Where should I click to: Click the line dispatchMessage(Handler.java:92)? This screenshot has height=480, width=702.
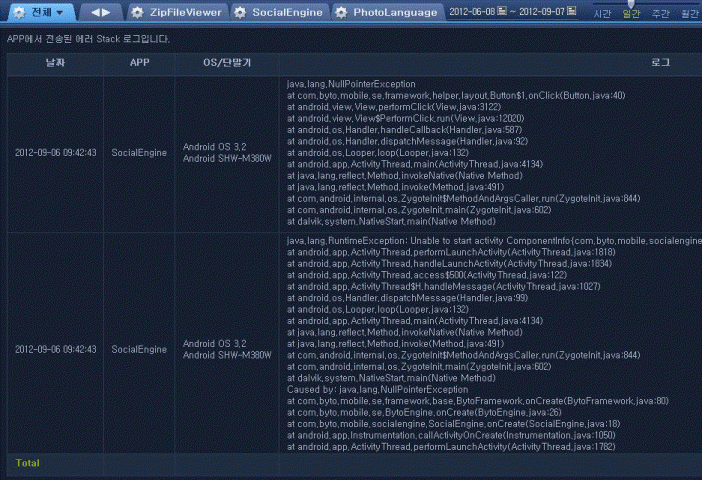tap(407, 141)
